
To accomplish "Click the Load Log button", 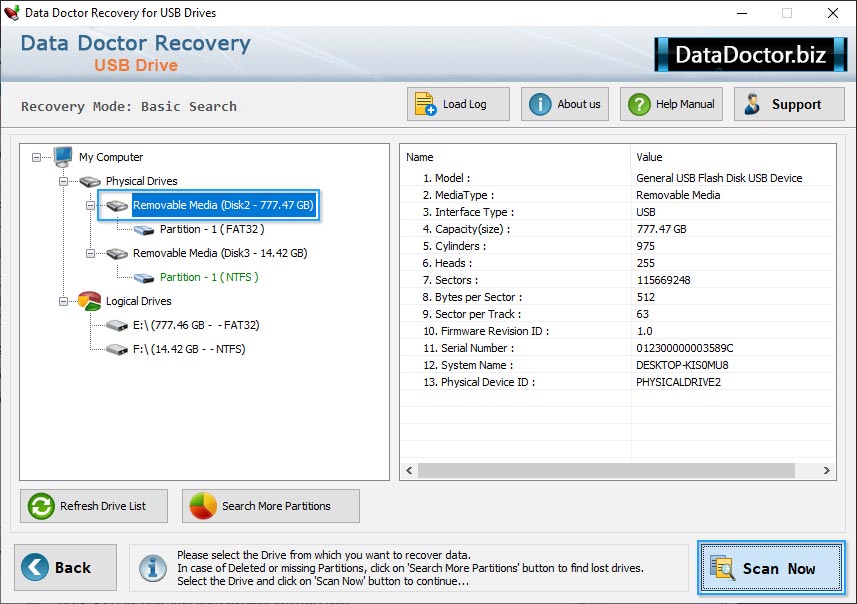I will (x=458, y=104).
